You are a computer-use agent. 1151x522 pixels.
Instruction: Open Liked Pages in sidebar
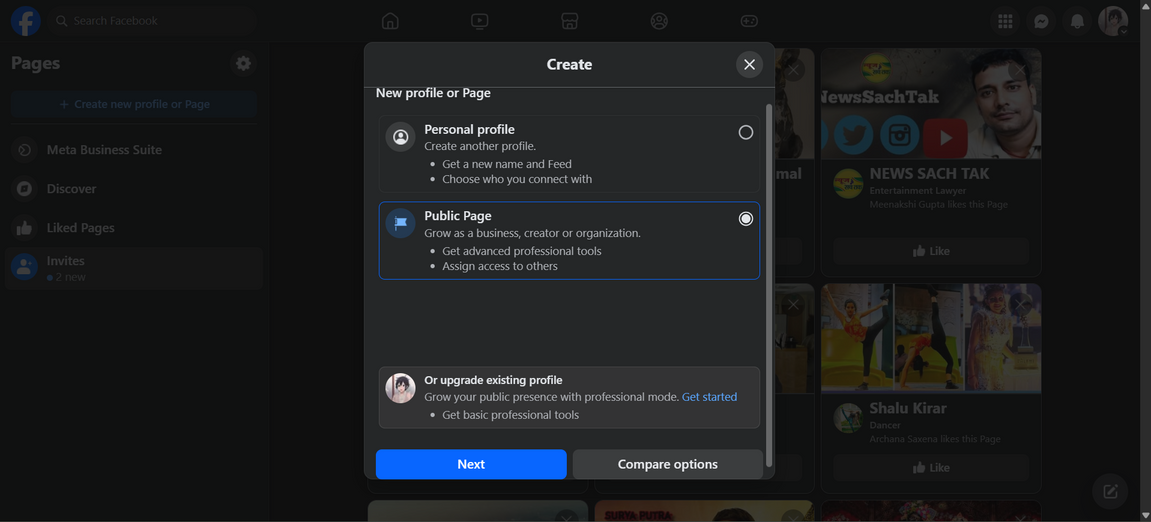pos(80,228)
